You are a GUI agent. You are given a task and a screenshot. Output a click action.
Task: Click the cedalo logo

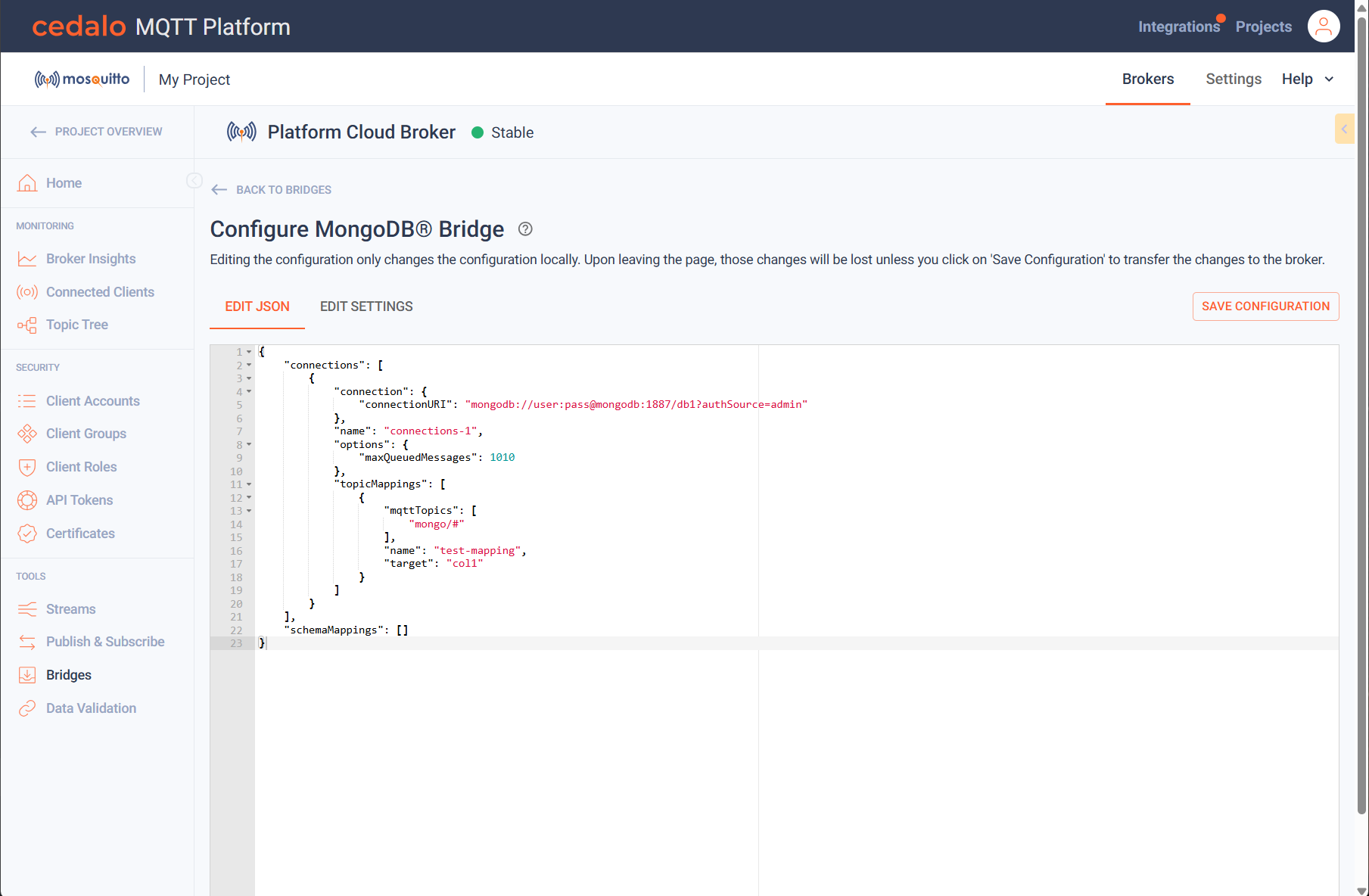pos(79,26)
